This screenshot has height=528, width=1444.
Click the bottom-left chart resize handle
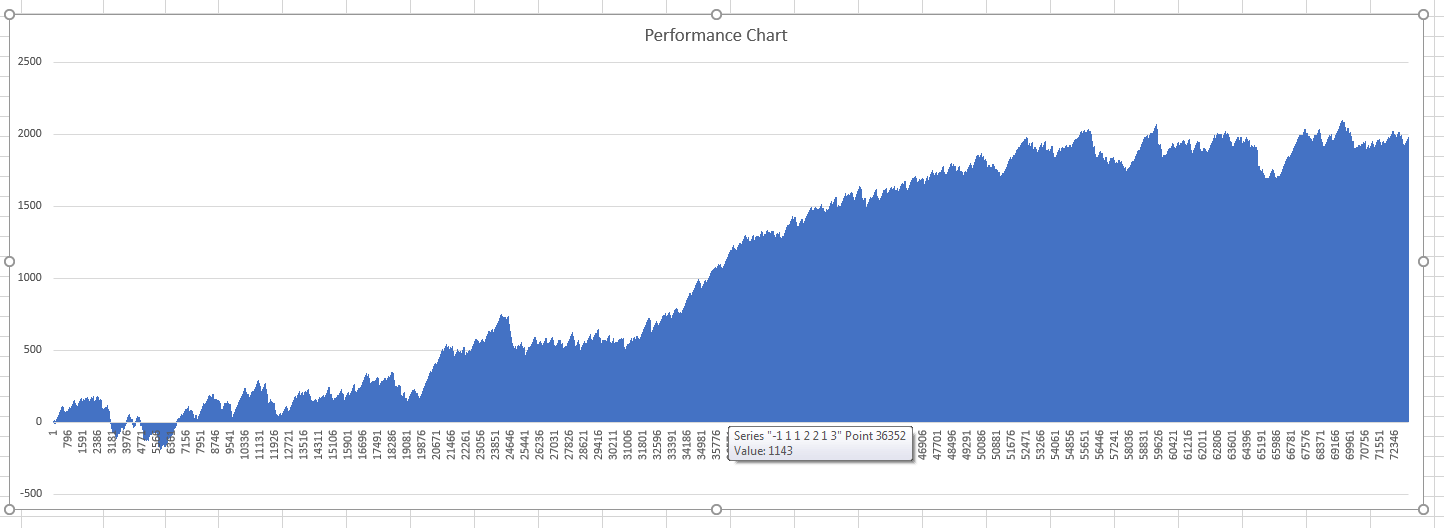pos(9,509)
